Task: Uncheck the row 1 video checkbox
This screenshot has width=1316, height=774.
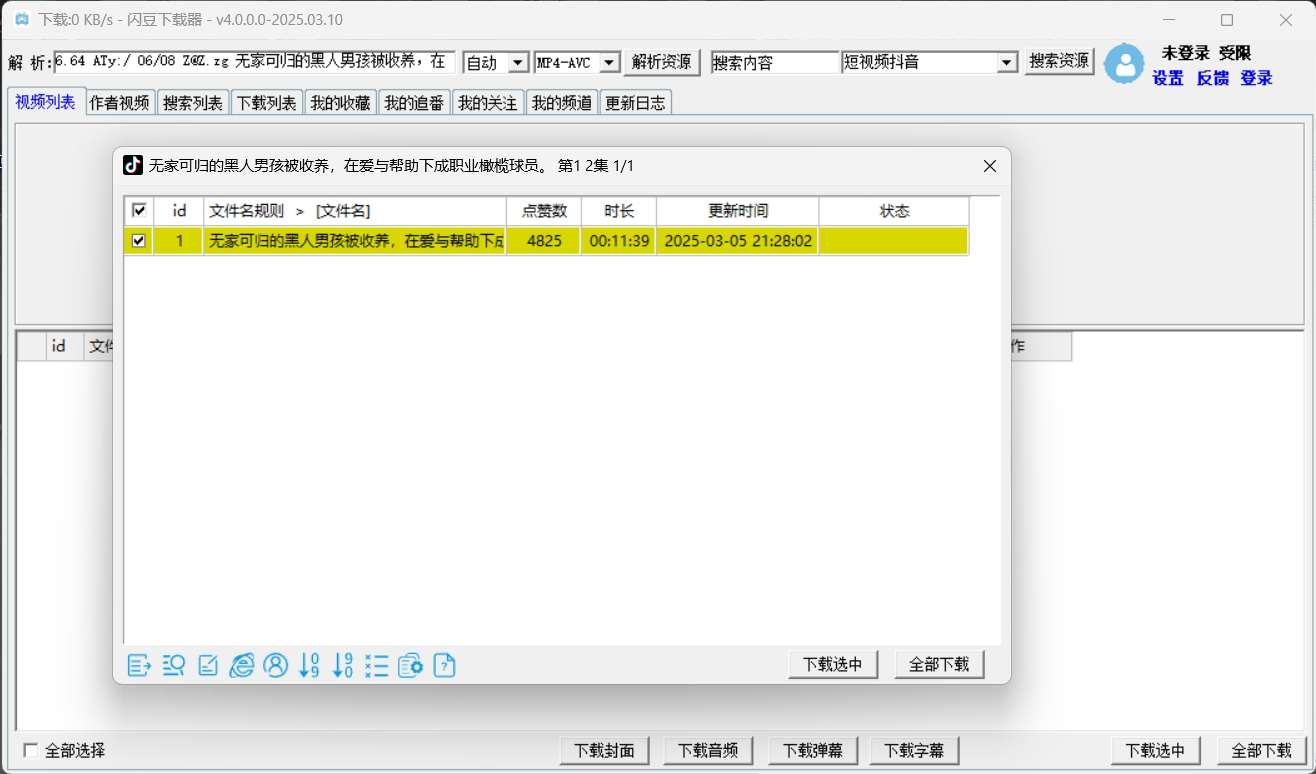Action: (x=139, y=241)
